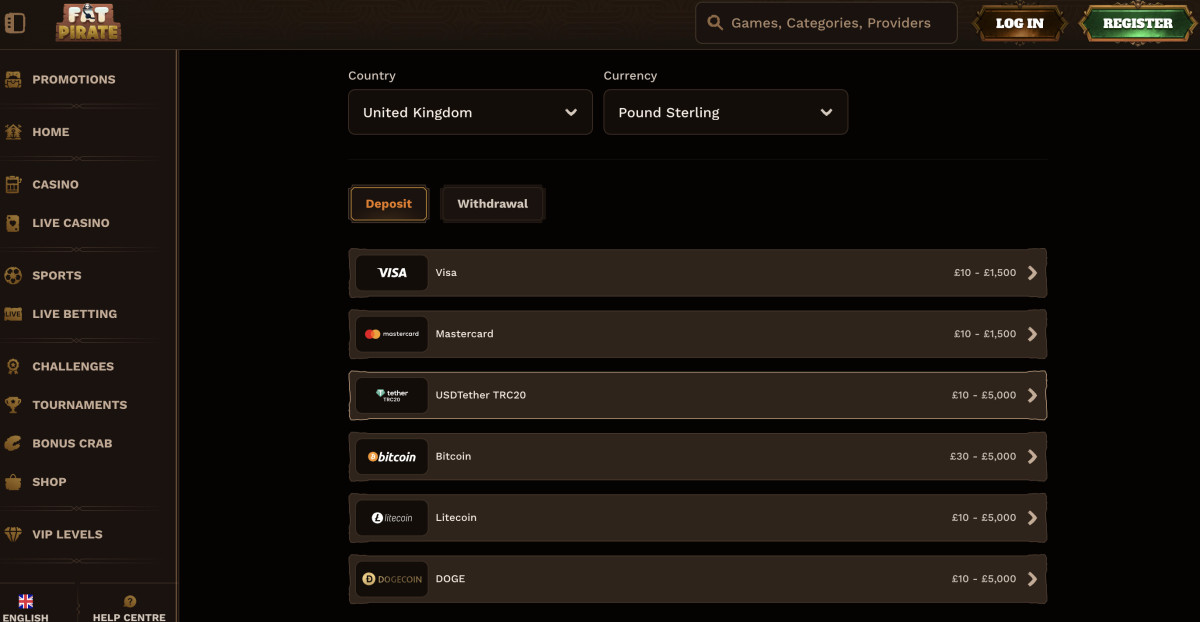
Task: Expand the DOGE row chevron
Action: point(1032,579)
